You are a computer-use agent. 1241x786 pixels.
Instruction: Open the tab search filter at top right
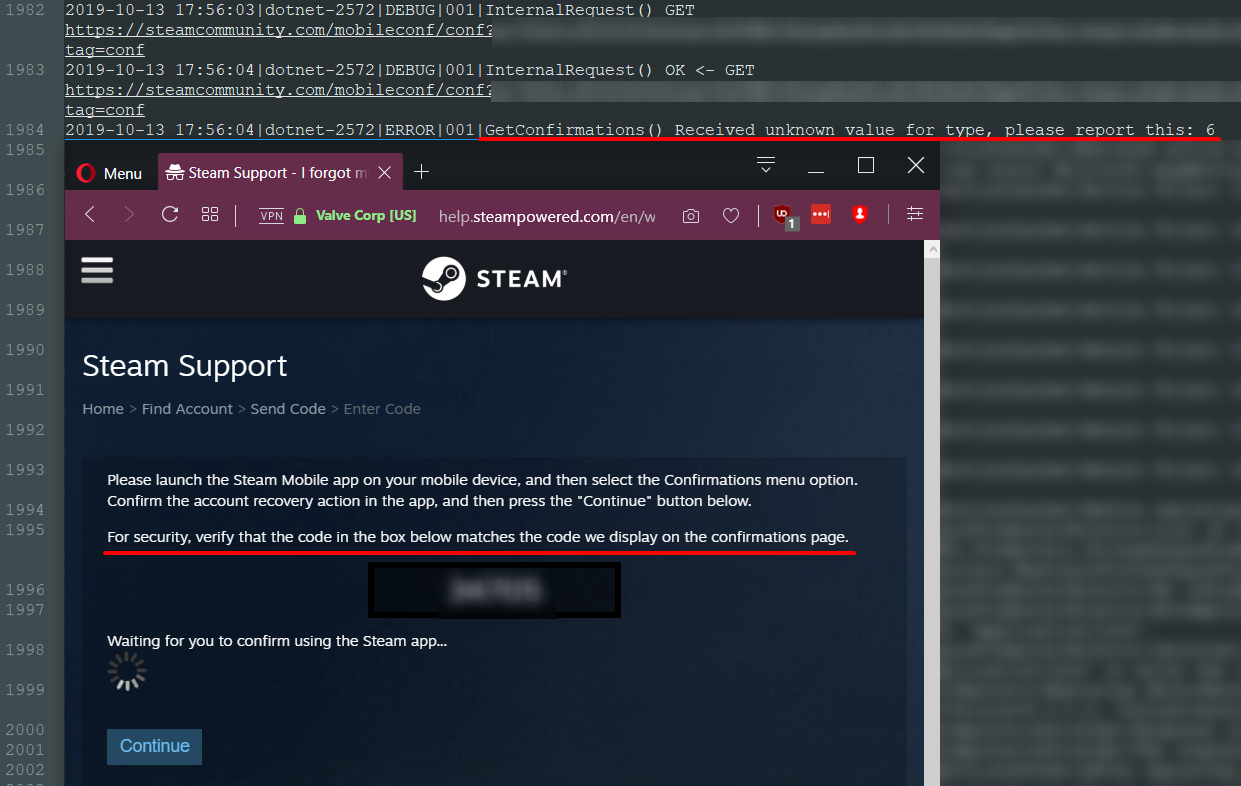(765, 164)
